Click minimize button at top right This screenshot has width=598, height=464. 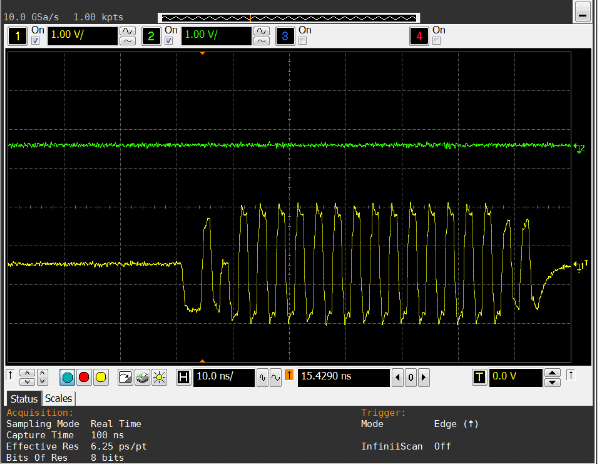click(582, 11)
